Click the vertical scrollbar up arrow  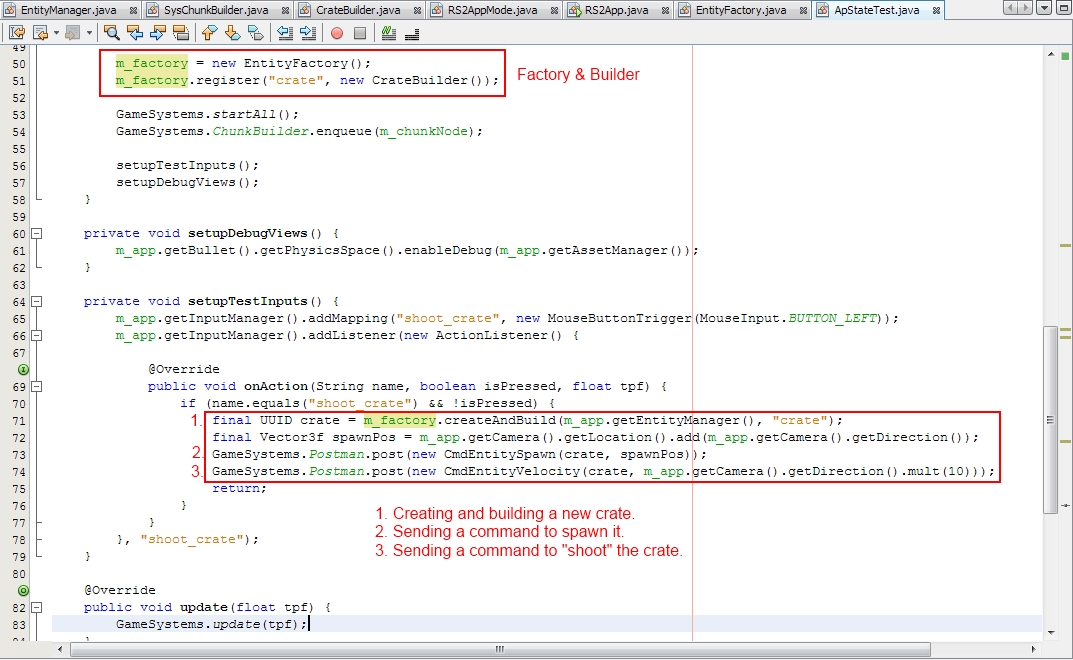1051,53
